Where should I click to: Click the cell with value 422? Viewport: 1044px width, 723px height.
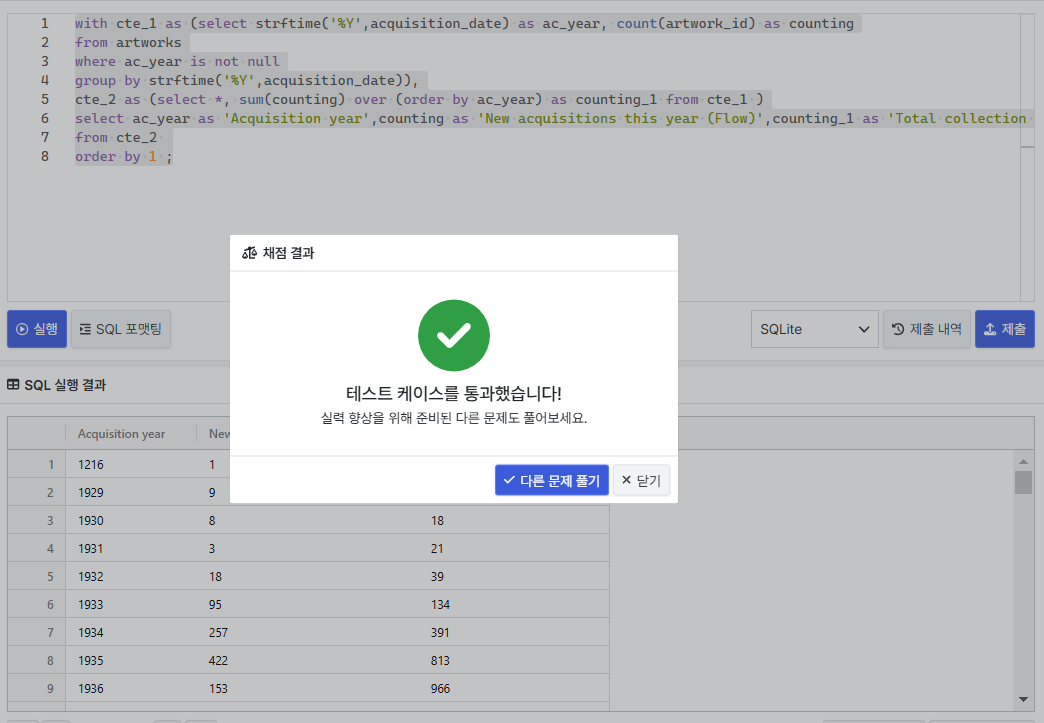click(308, 660)
